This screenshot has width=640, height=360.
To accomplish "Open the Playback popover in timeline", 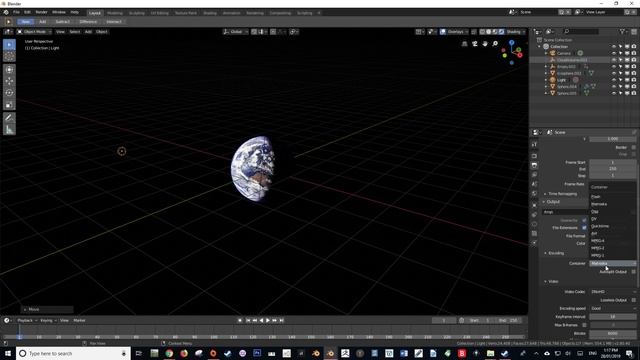I will pos(27,320).
